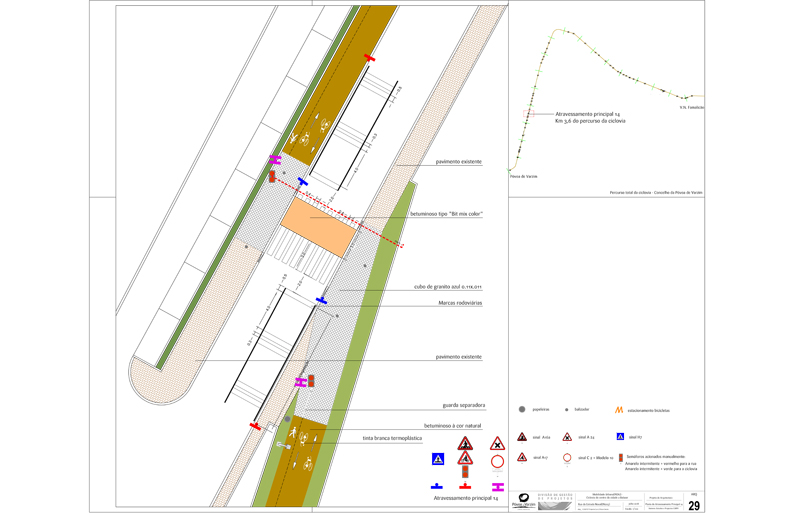Click the 'Atravessamento principal 14' caption under signs
The image size is (800, 514).
(465, 497)
